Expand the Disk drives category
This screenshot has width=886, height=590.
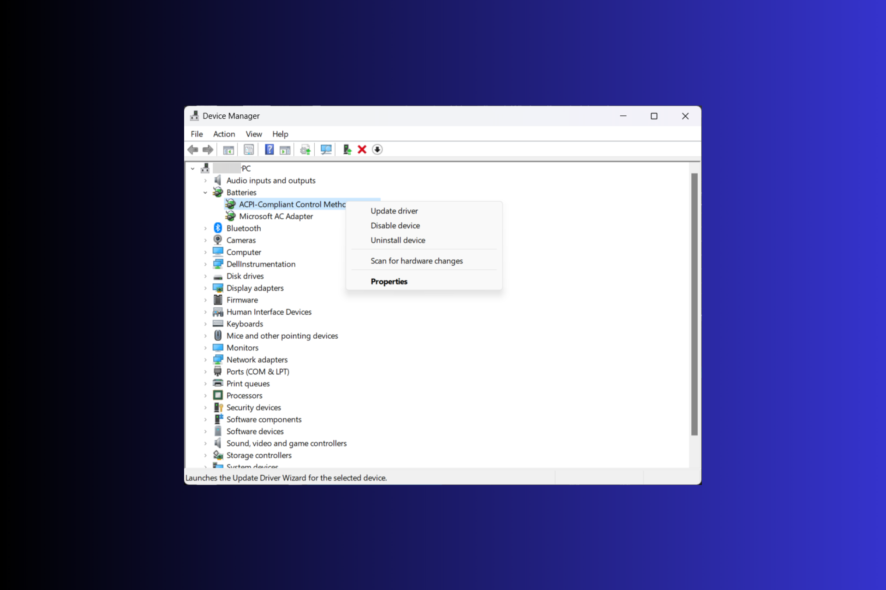205,276
